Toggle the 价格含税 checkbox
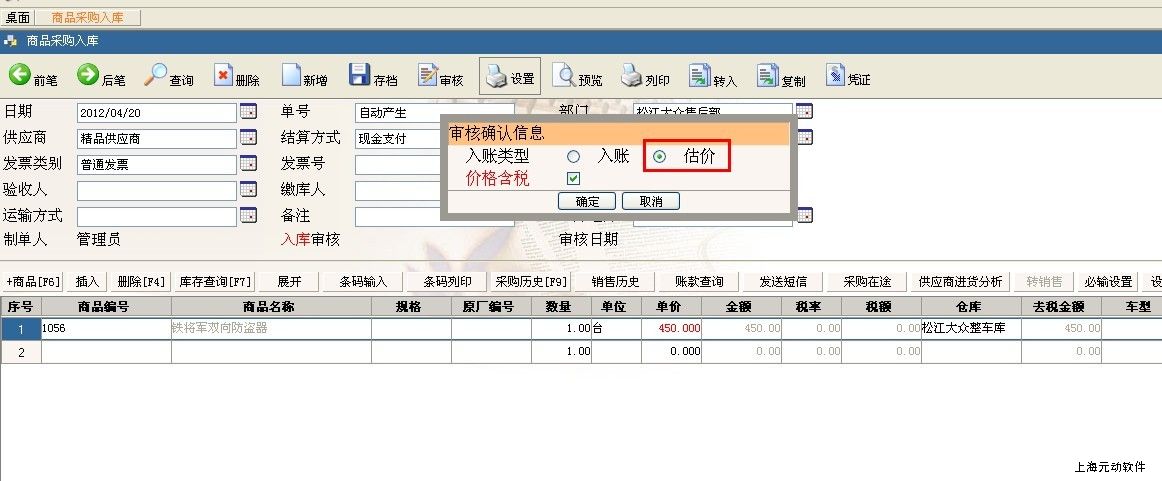Image resolution: width=1162 pixels, height=481 pixels. point(573,179)
